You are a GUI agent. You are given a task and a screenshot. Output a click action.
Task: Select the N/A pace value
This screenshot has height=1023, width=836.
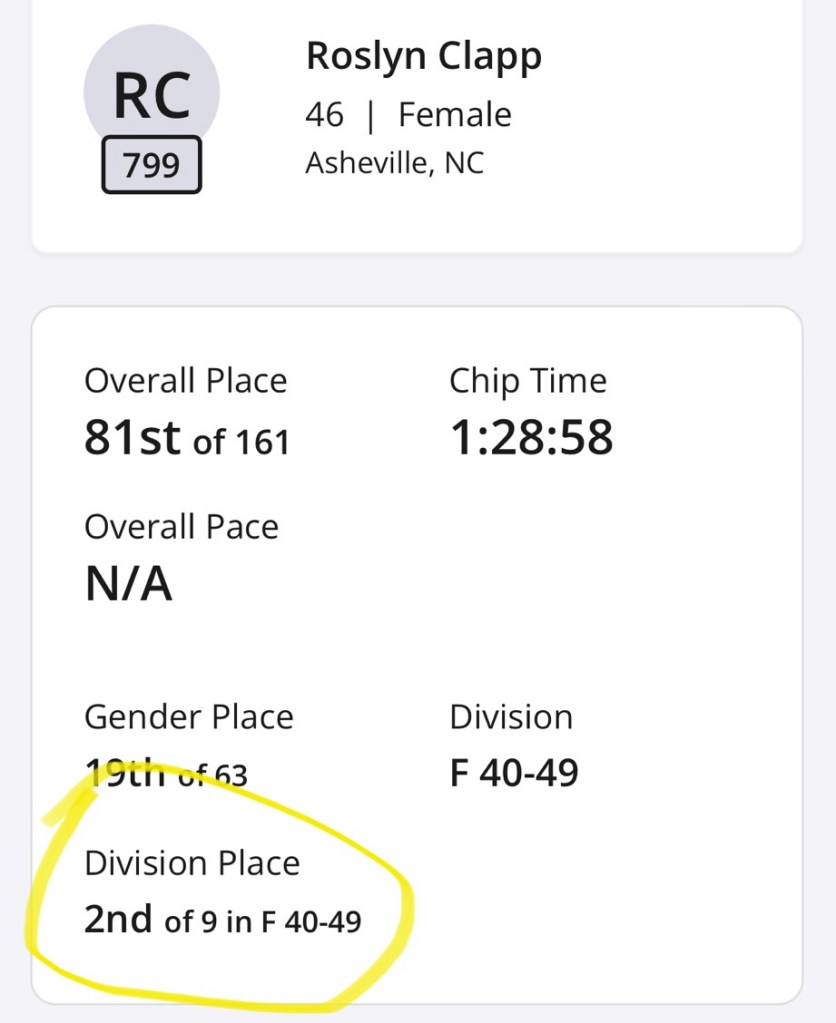click(128, 585)
